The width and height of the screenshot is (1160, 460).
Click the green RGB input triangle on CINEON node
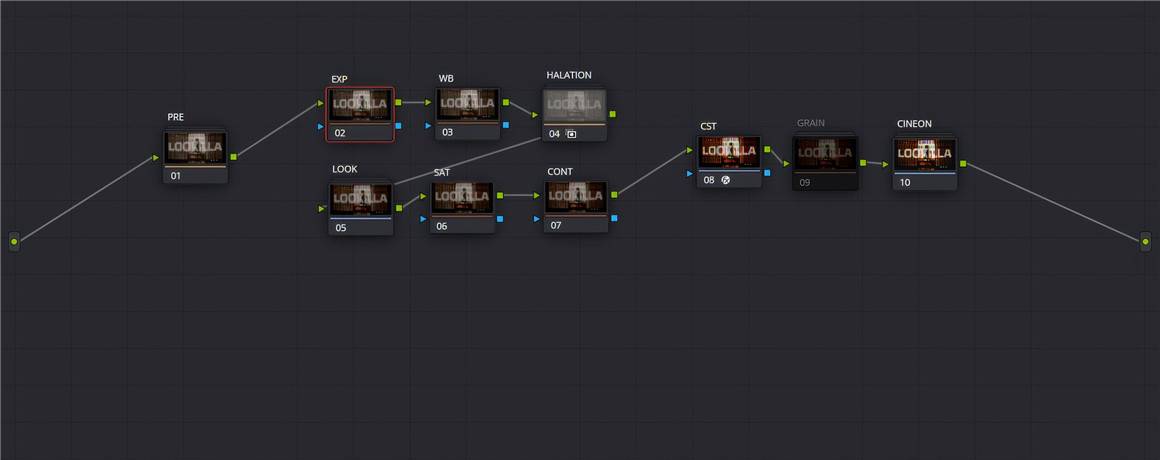click(x=886, y=164)
